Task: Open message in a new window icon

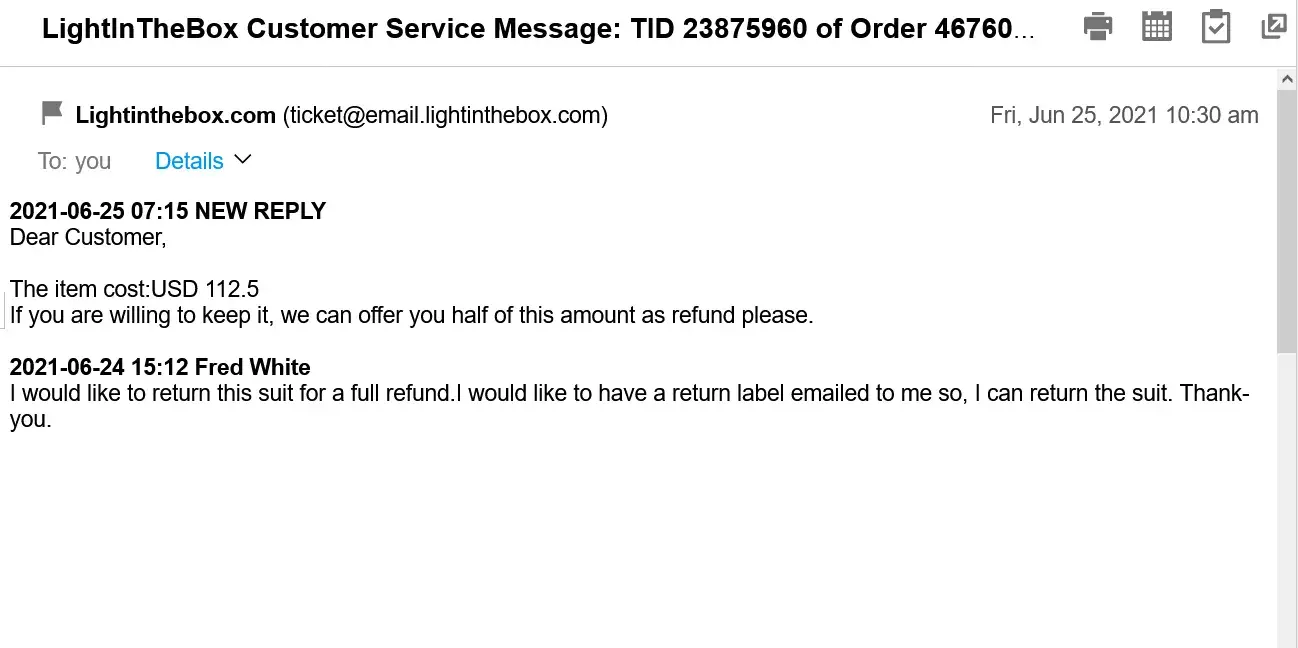Action: coord(1273,27)
